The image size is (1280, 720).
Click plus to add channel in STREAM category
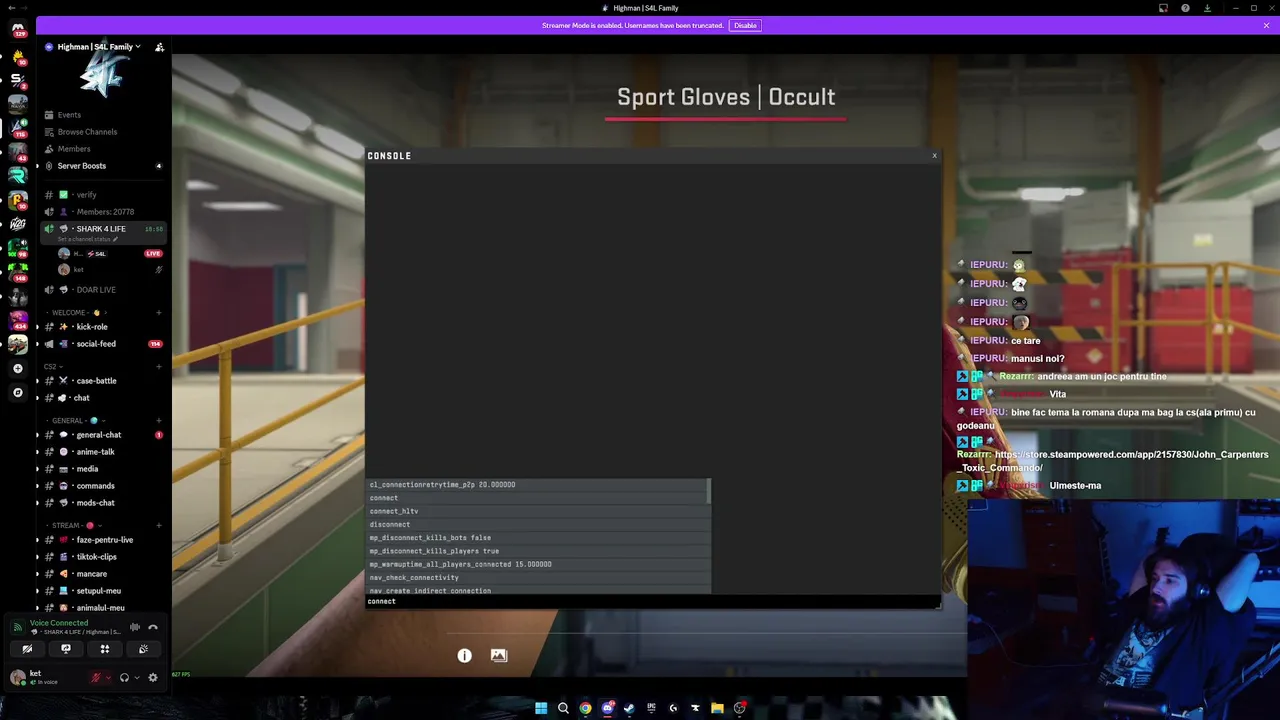coord(159,526)
